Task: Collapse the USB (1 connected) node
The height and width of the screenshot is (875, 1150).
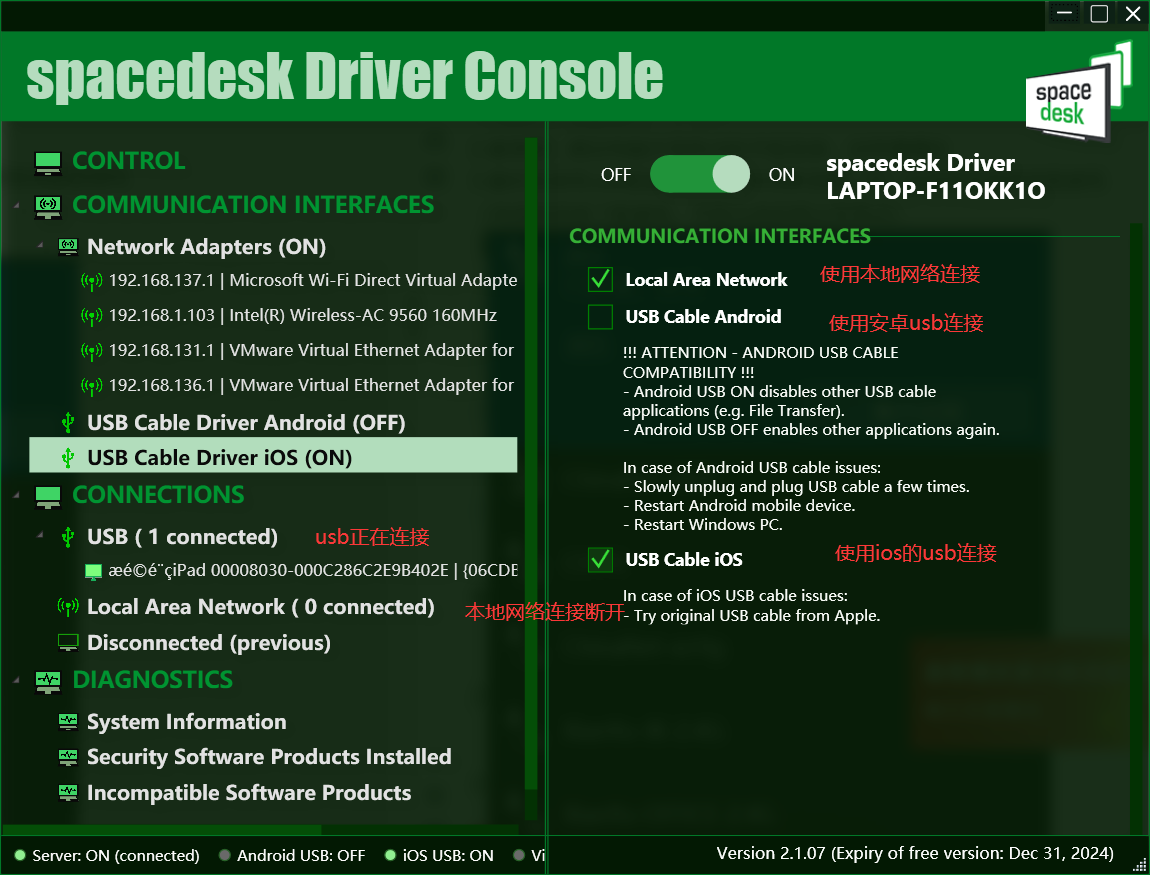Action: coord(40,536)
